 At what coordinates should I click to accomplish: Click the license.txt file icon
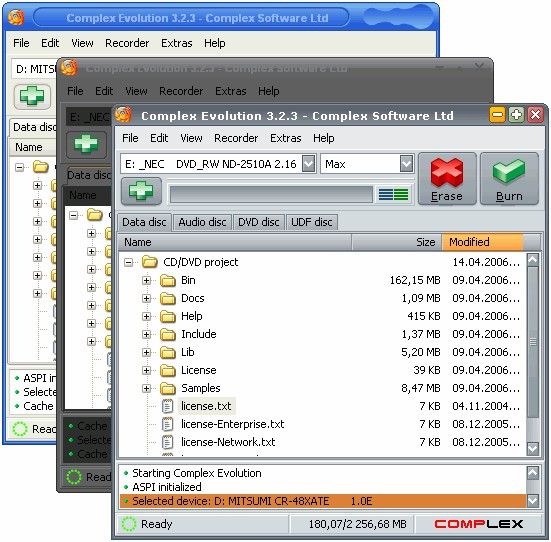click(x=167, y=406)
